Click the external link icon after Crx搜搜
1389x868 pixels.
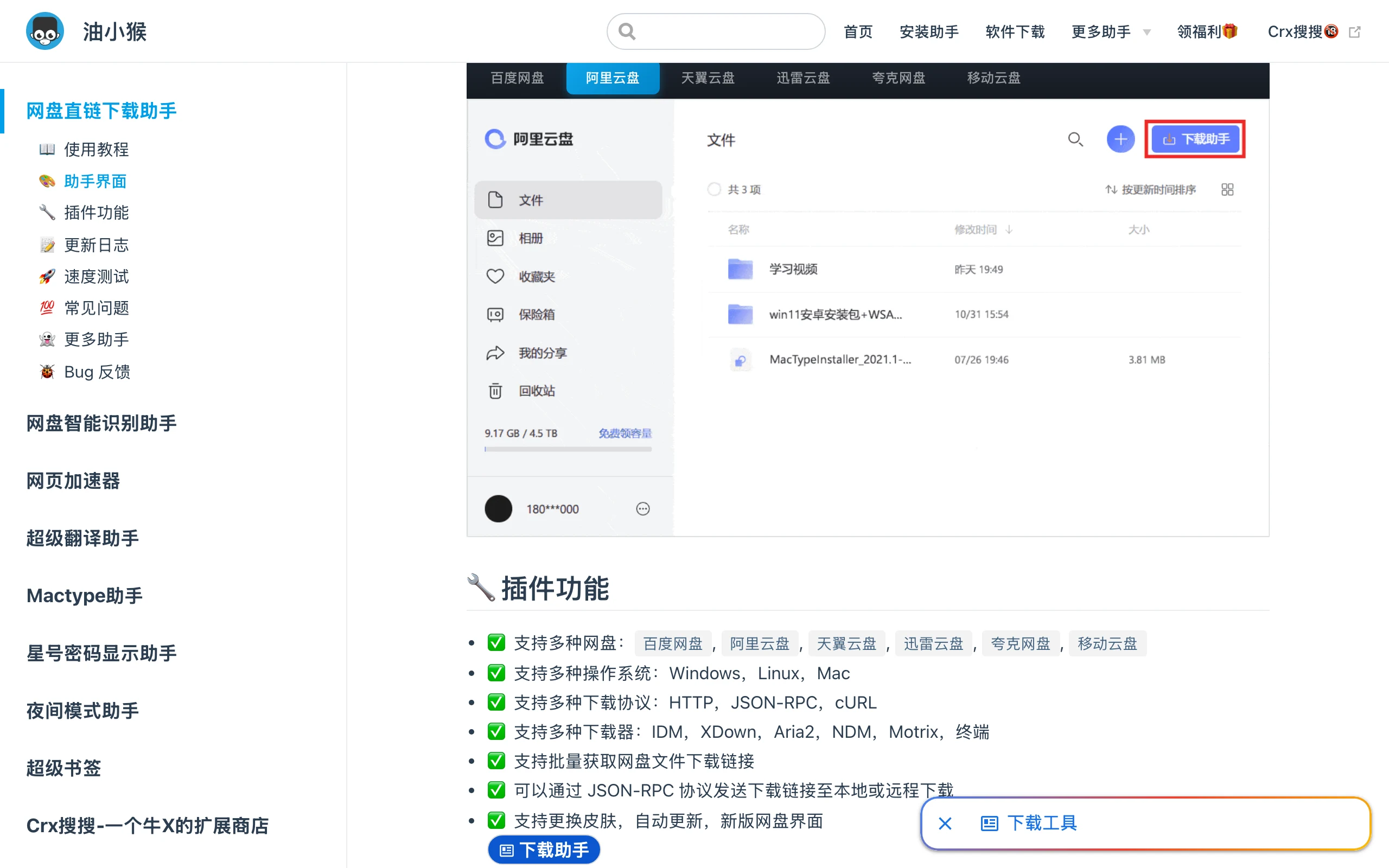tap(1355, 32)
